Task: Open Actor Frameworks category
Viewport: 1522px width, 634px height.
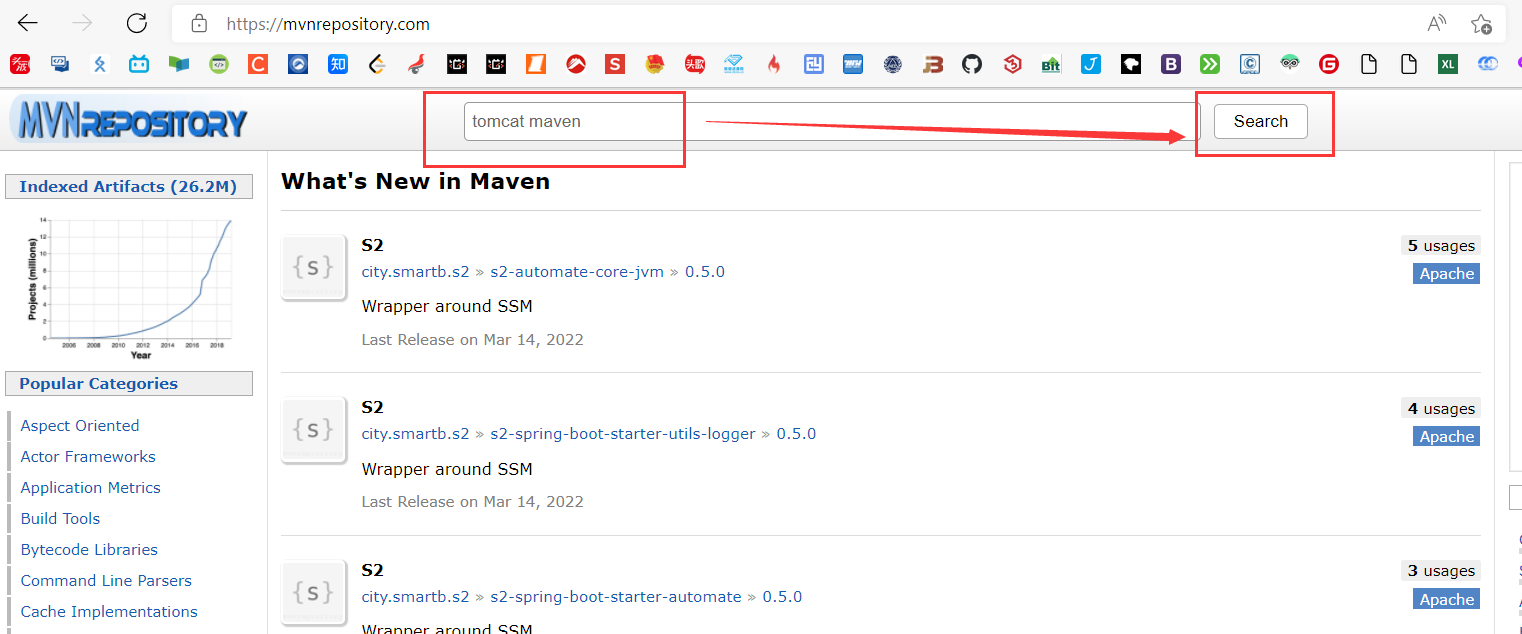Action: point(88,456)
